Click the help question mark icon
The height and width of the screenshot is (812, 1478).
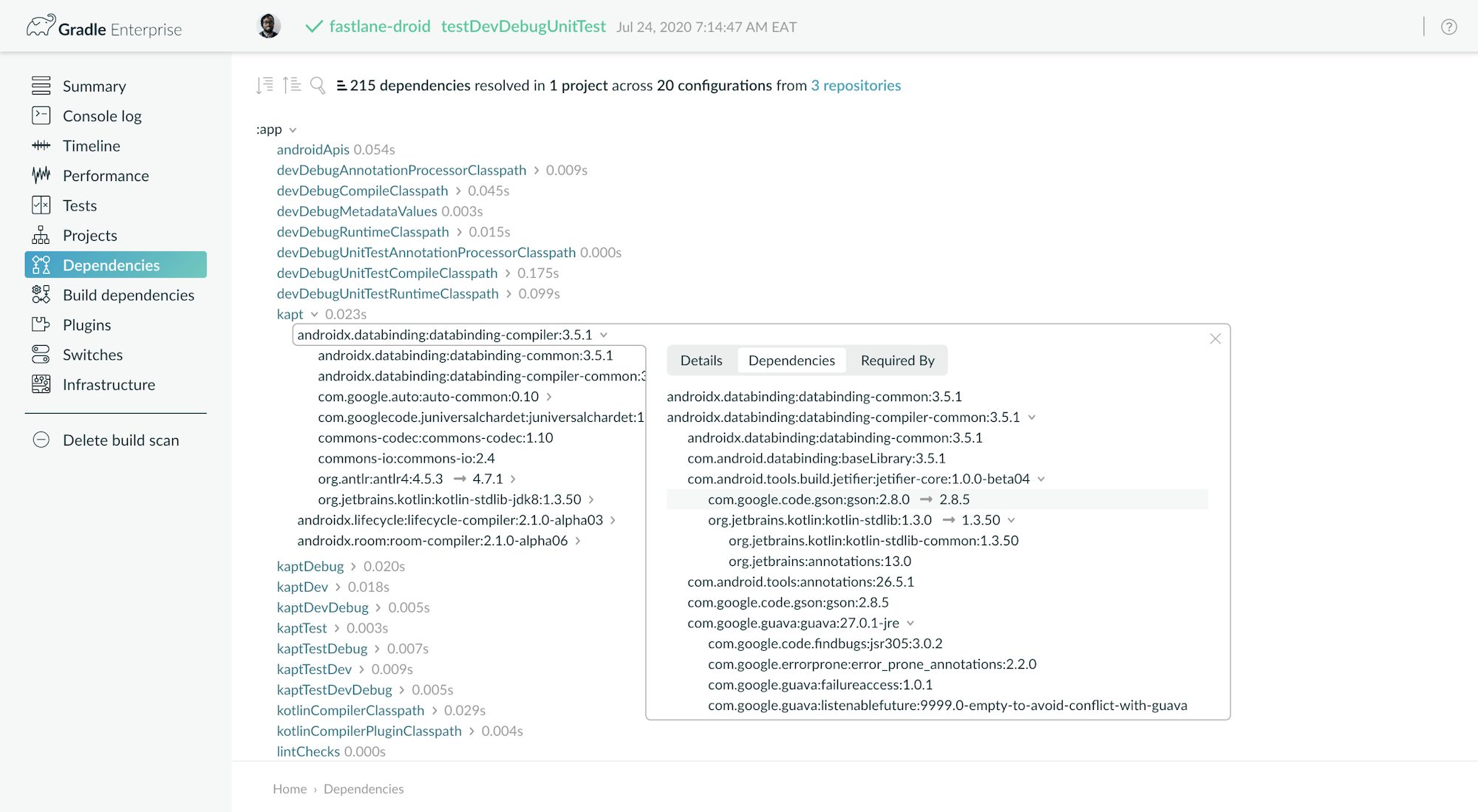coord(1449,27)
